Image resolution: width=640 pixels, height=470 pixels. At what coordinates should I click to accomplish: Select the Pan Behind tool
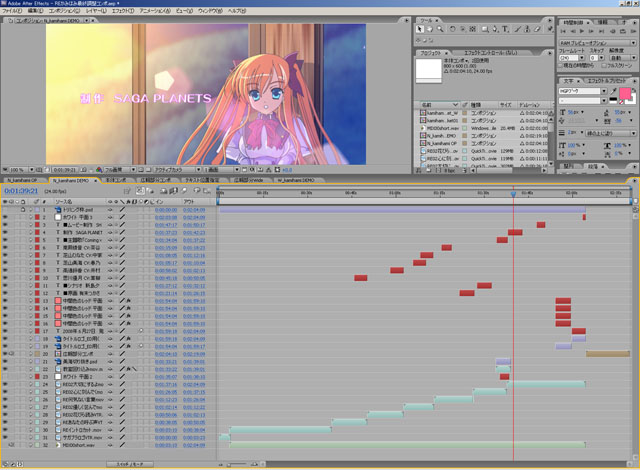473,29
